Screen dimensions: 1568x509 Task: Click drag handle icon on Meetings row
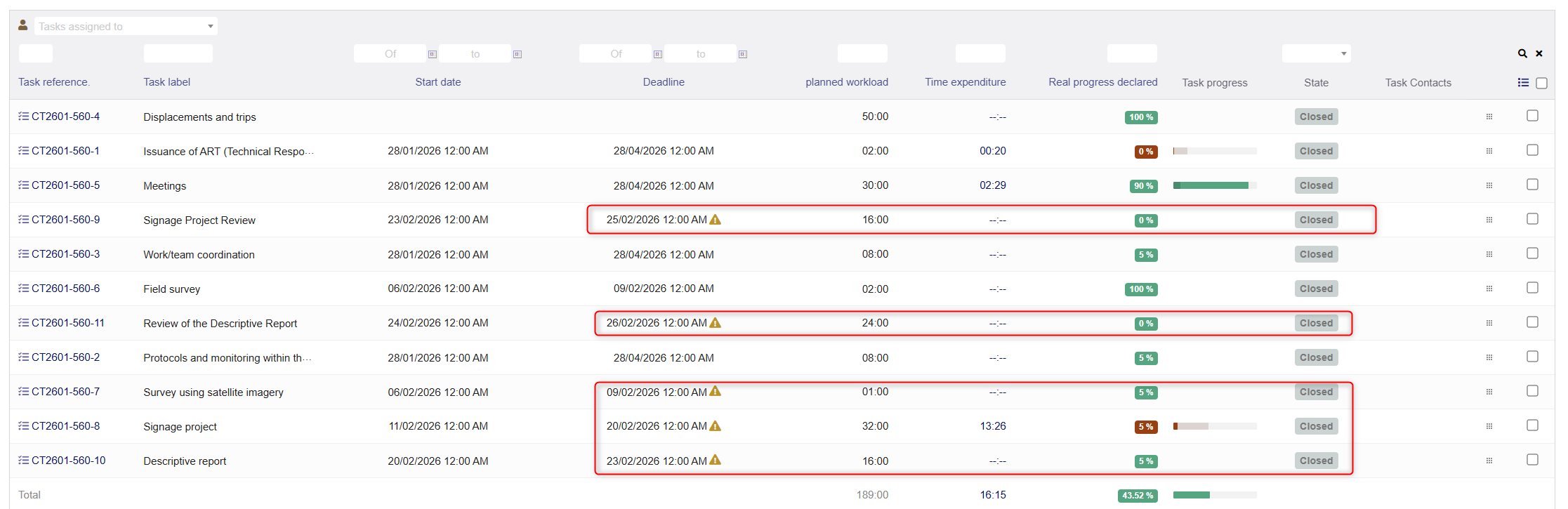point(1489,185)
